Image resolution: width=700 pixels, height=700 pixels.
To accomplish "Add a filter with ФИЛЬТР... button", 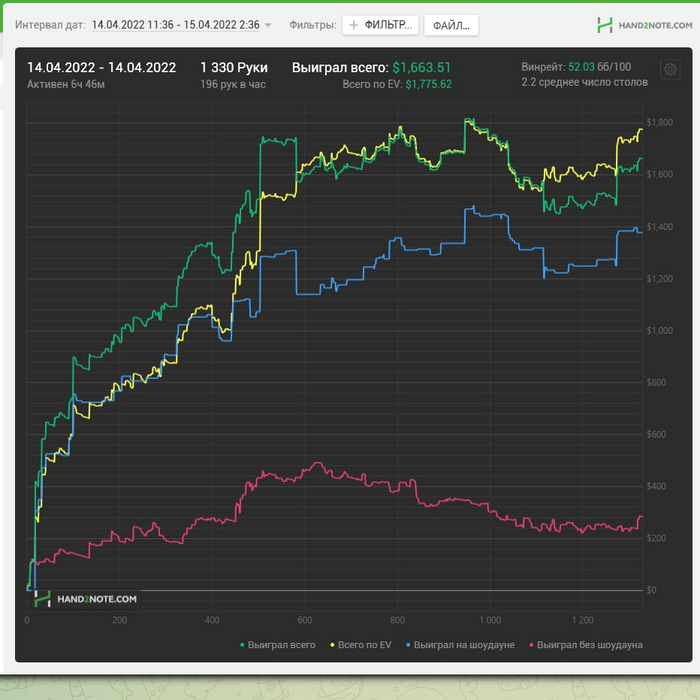I will [x=380, y=25].
